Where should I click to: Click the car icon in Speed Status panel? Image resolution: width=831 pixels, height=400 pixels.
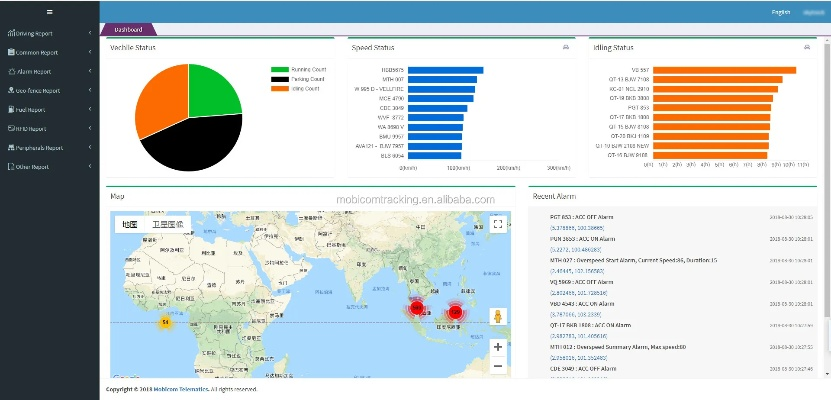click(x=567, y=47)
